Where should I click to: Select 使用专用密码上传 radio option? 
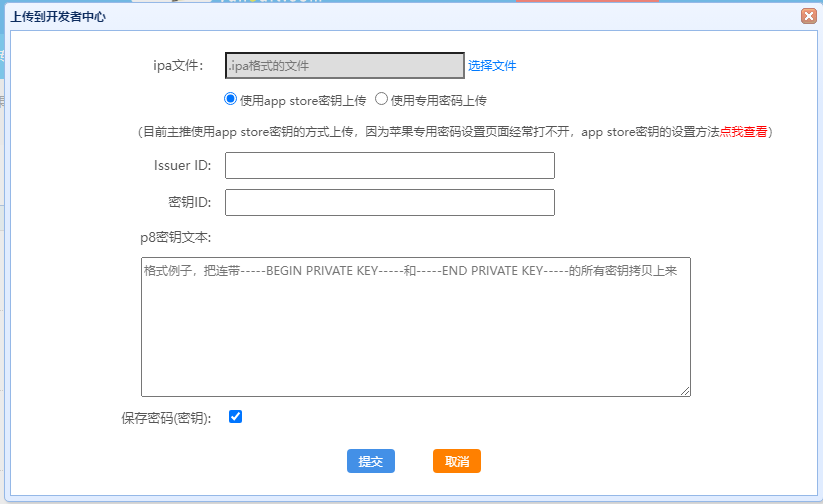coord(382,99)
